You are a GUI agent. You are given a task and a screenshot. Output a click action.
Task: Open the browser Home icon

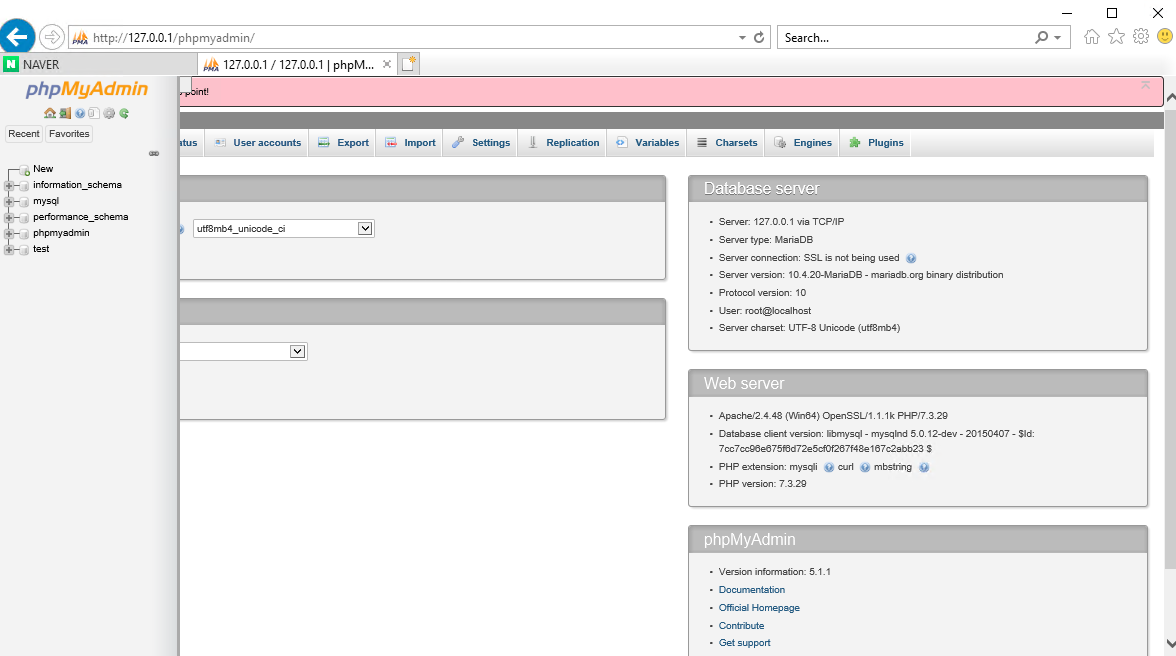(1092, 37)
